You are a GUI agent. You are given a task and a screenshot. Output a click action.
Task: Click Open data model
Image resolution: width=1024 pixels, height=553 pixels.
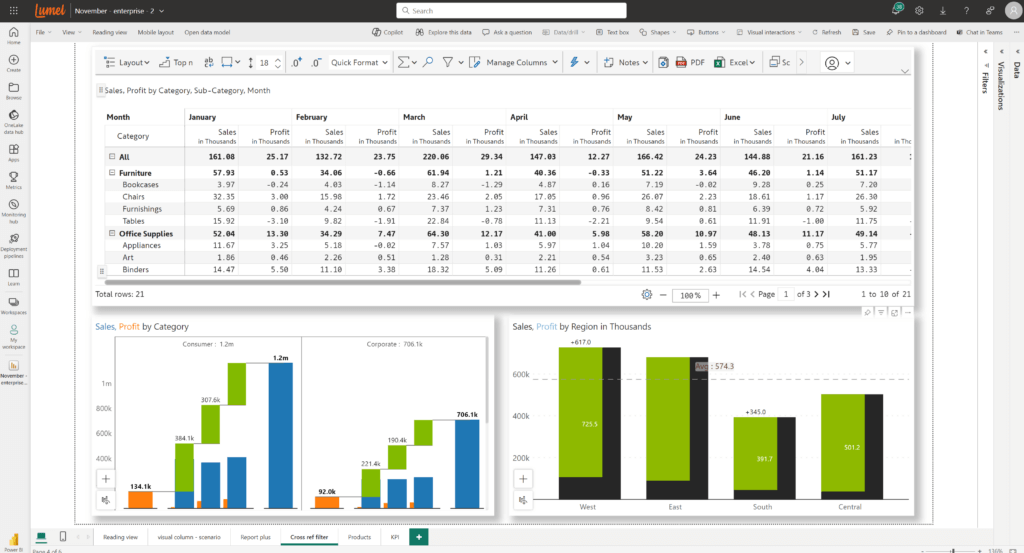(x=207, y=32)
